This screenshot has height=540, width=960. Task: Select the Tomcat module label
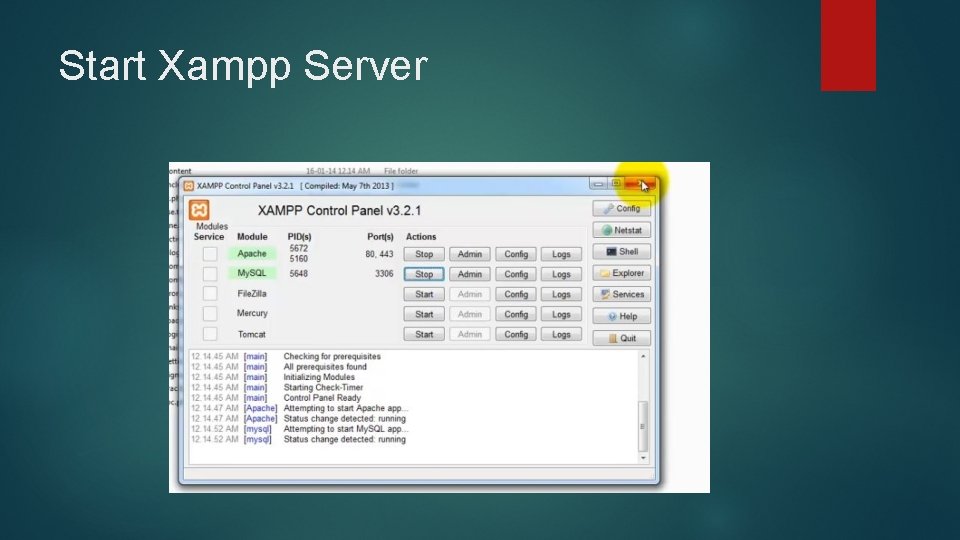click(252, 334)
